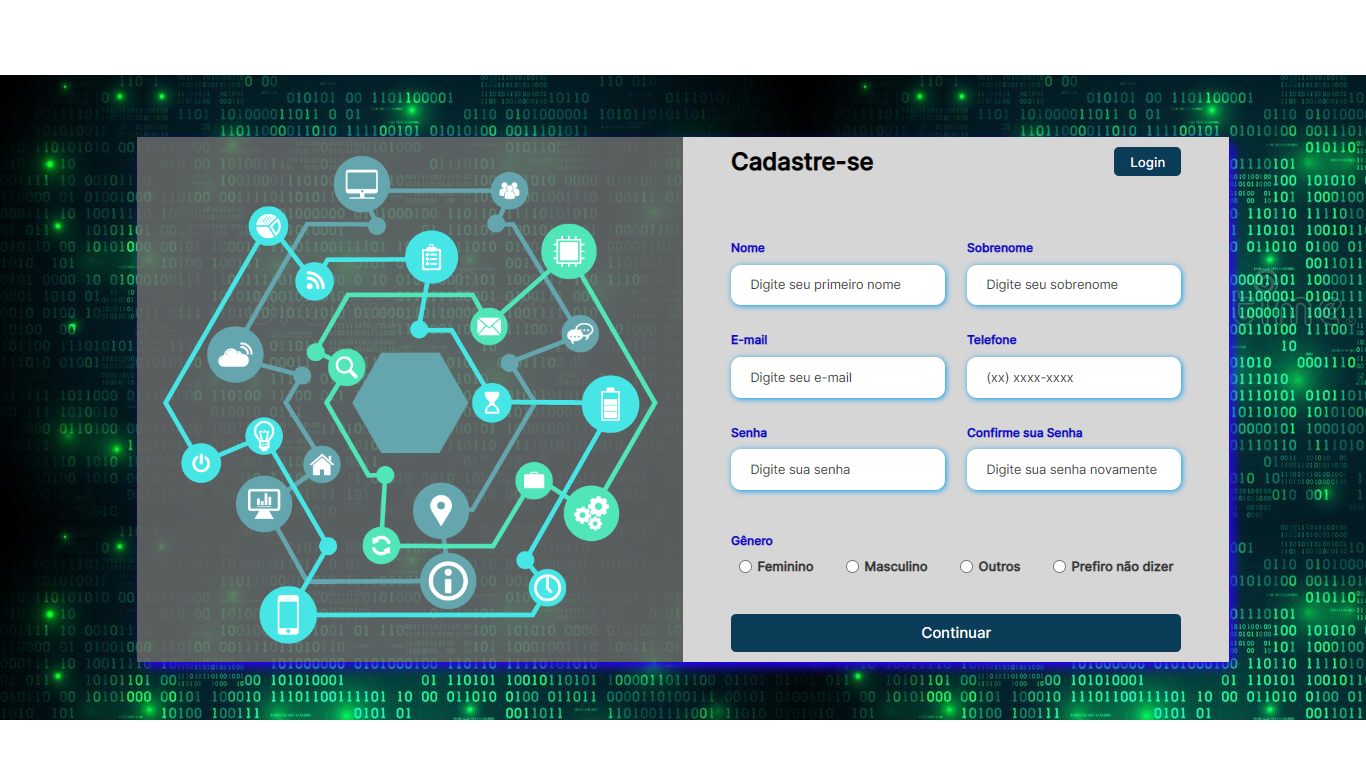This screenshot has height=768, width=1366.
Task: Select the Feminino gender option
Action: point(745,567)
